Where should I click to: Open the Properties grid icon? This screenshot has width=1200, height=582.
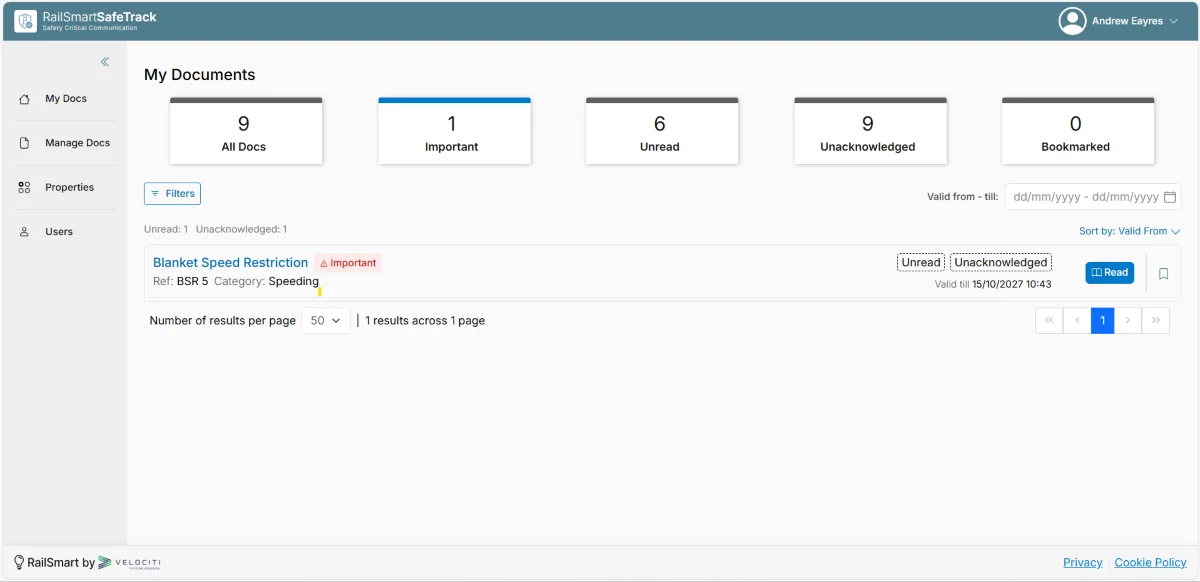[x=23, y=187]
